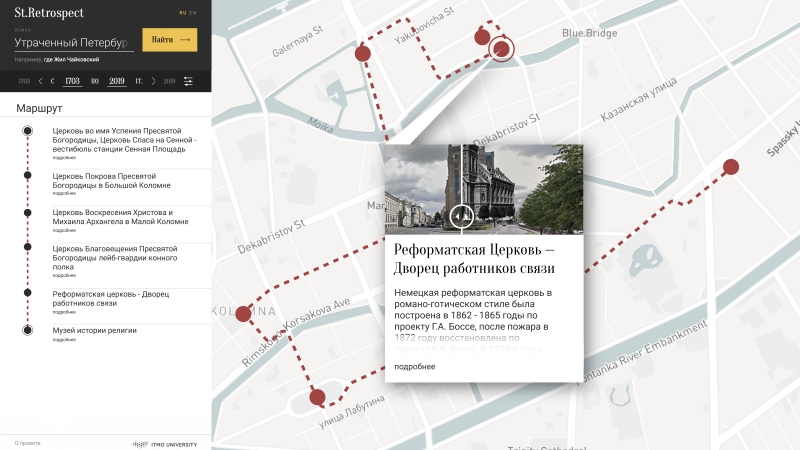
Task: Select Музей истории религии in the route list
Action: coord(94,330)
